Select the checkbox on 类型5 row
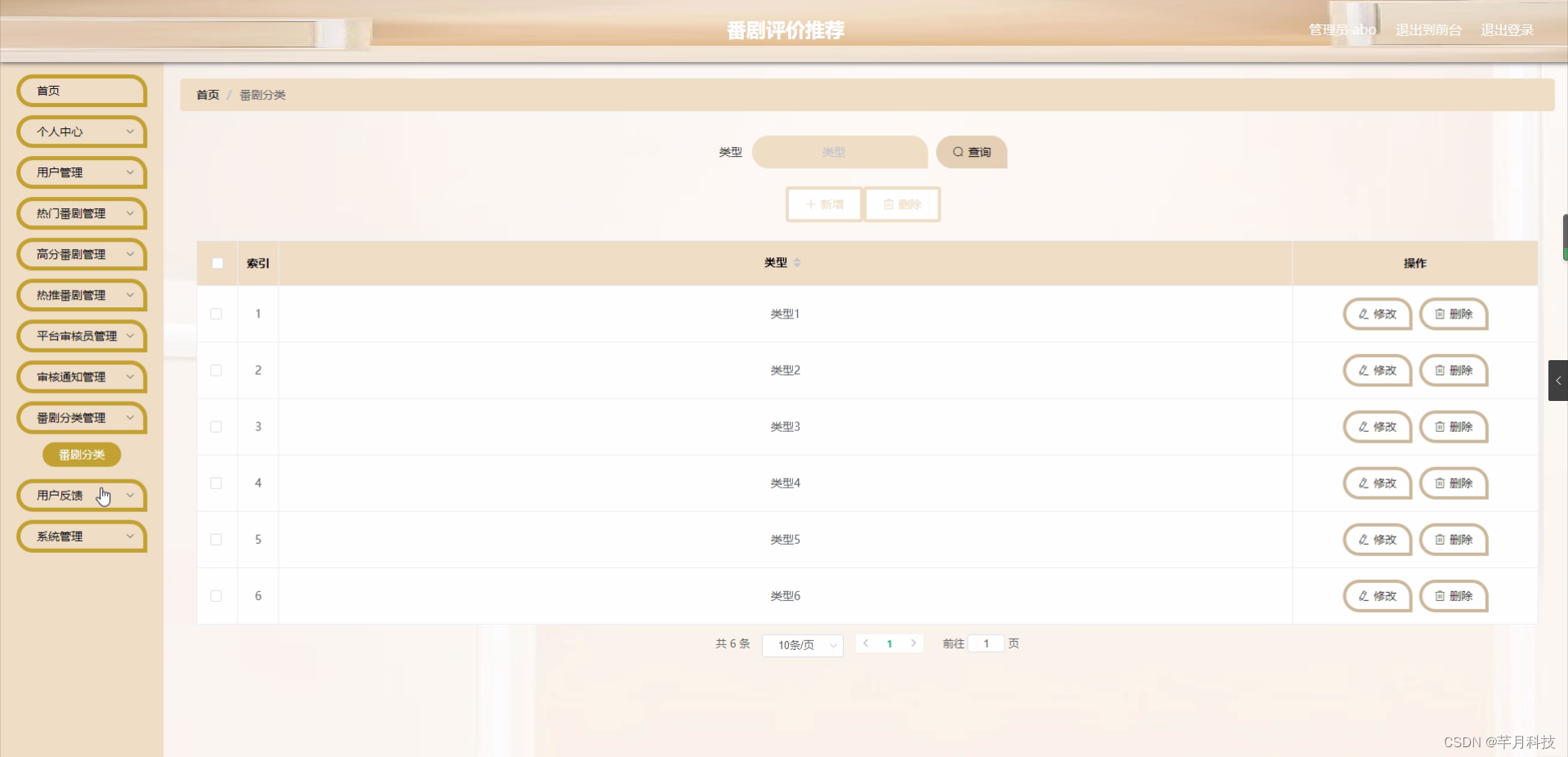The image size is (1568, 757). click(216, 539)
